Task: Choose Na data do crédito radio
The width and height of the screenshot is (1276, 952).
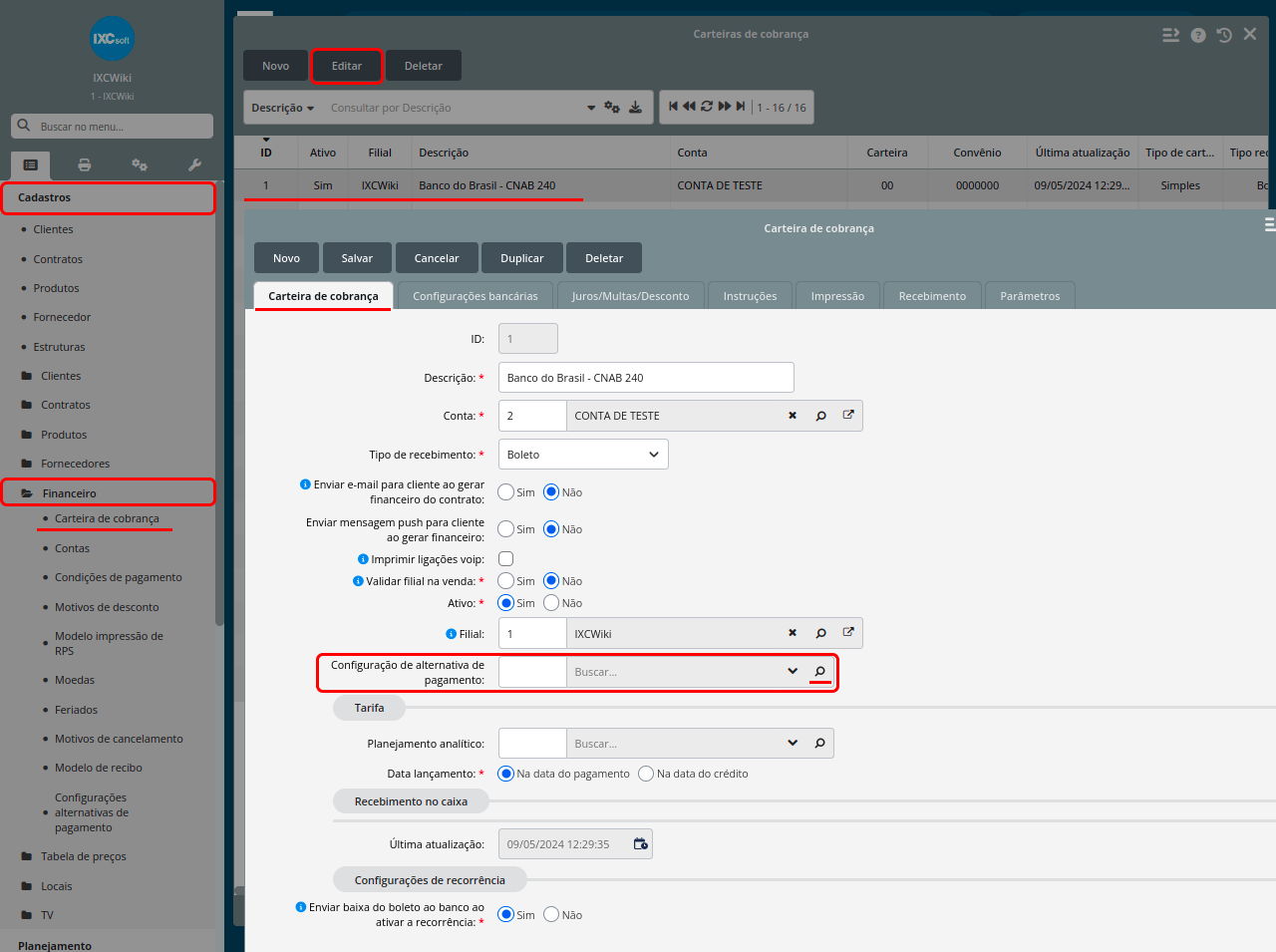Action: click(x=646, y=774)
